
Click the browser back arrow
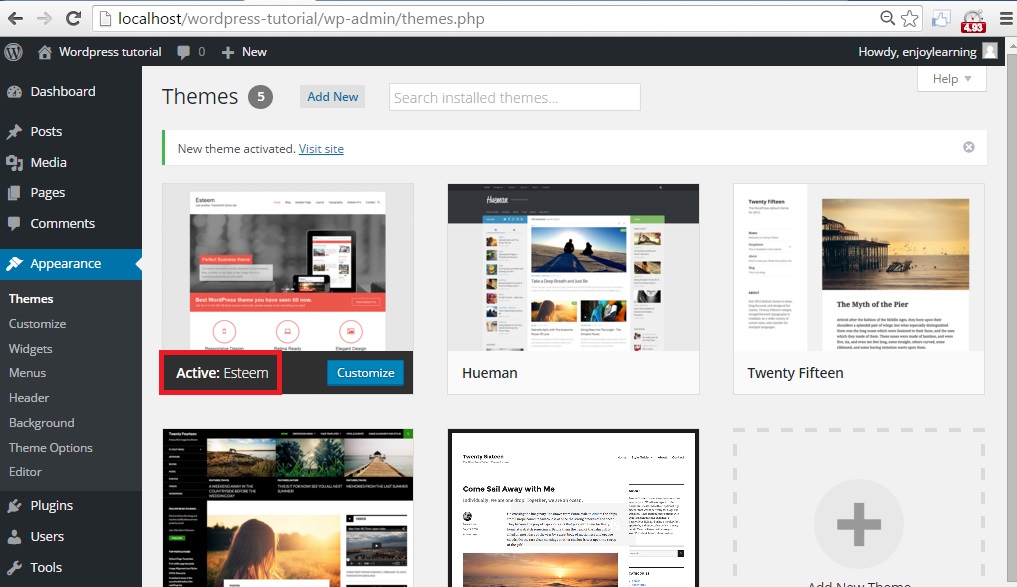click(x=16, y=18)
